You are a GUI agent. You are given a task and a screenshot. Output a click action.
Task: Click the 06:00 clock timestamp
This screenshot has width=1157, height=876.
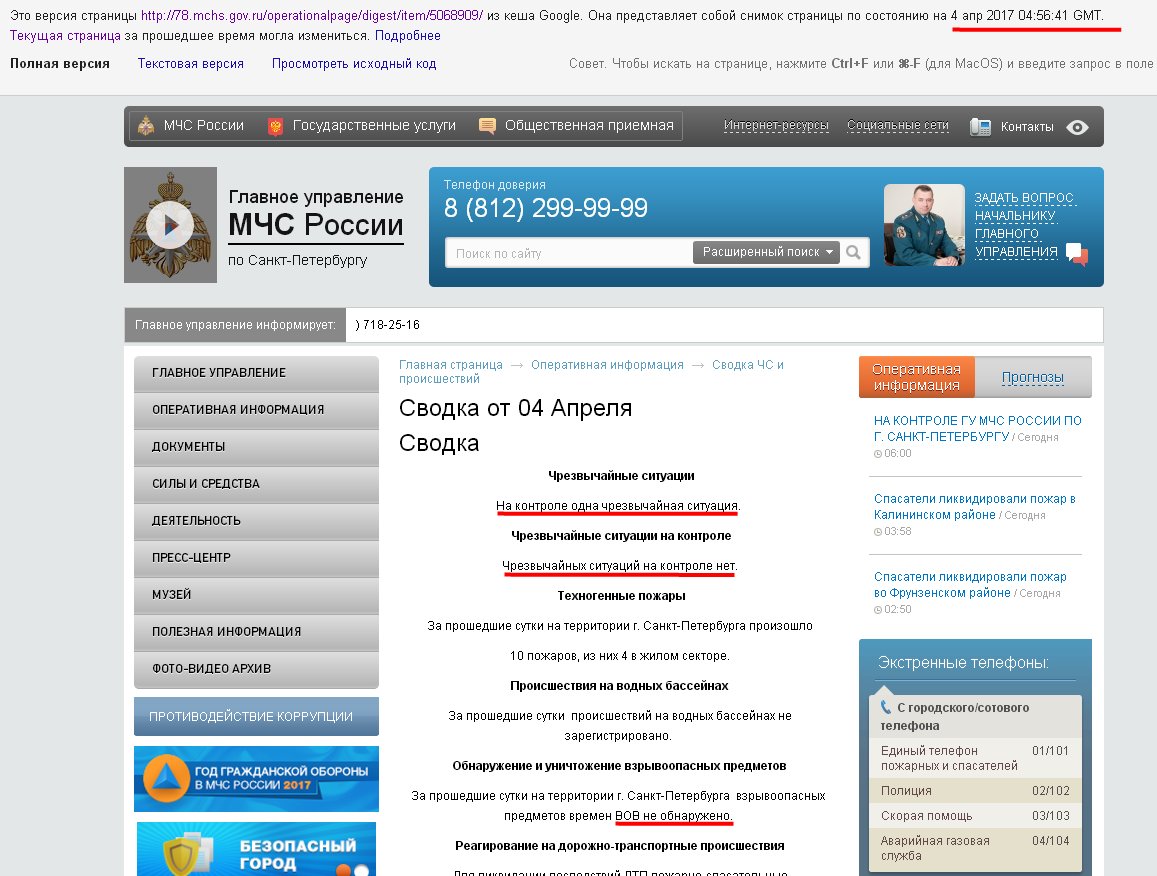[893, 453]
